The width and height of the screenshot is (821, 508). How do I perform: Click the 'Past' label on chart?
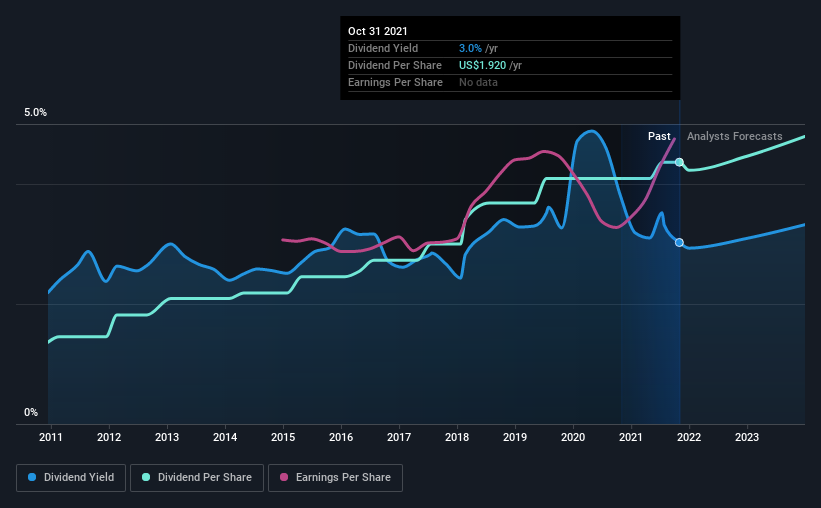[x=659, y=136]
